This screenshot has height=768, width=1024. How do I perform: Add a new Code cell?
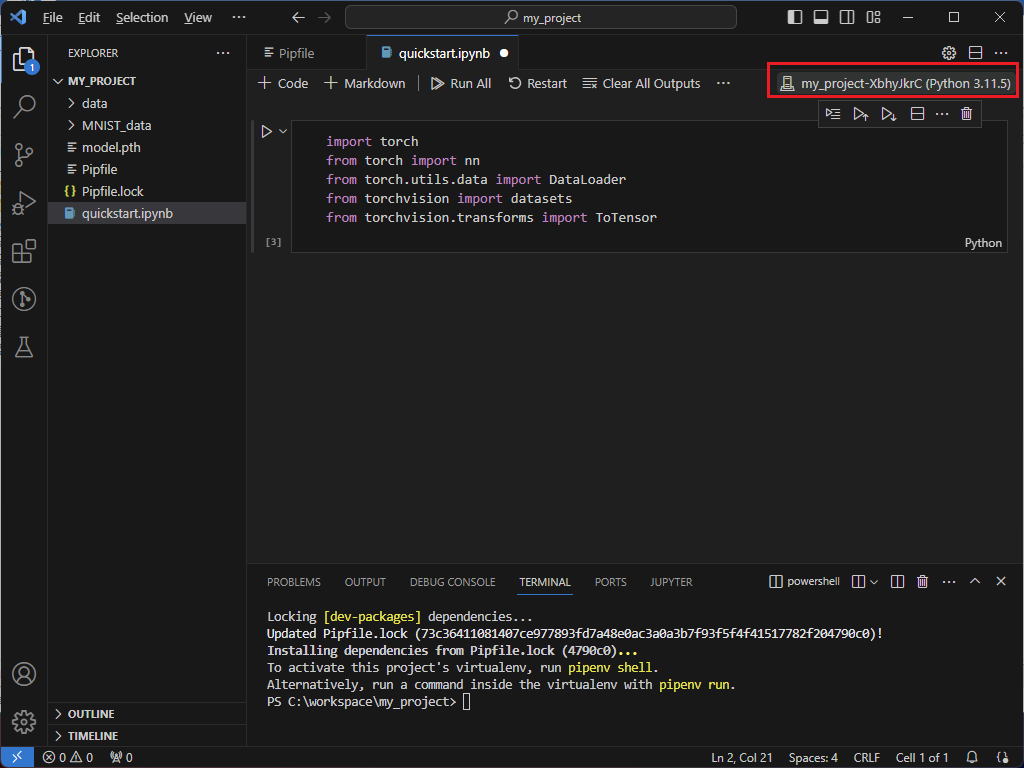click(x=283, y=84)
